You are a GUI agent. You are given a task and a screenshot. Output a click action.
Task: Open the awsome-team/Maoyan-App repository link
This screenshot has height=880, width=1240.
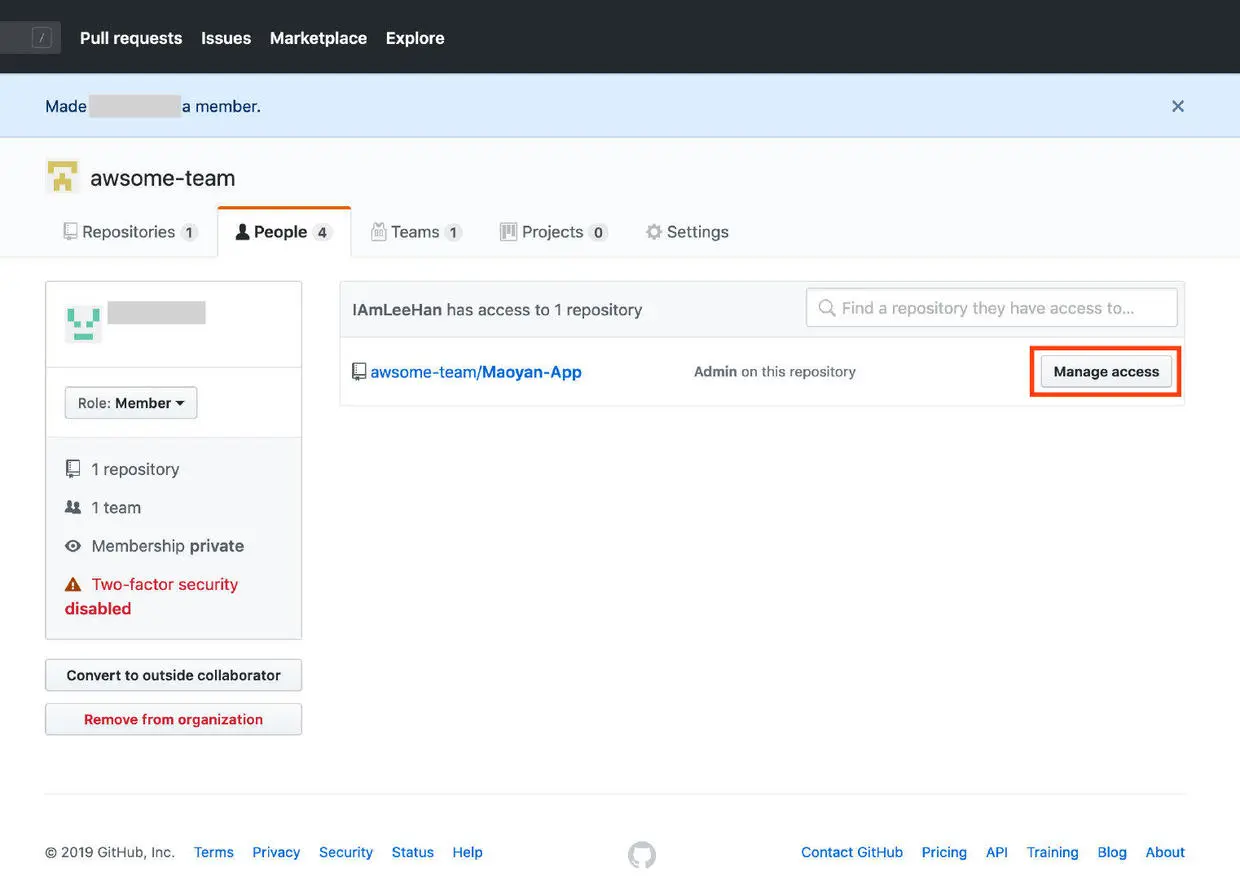[x=476, y=372]
